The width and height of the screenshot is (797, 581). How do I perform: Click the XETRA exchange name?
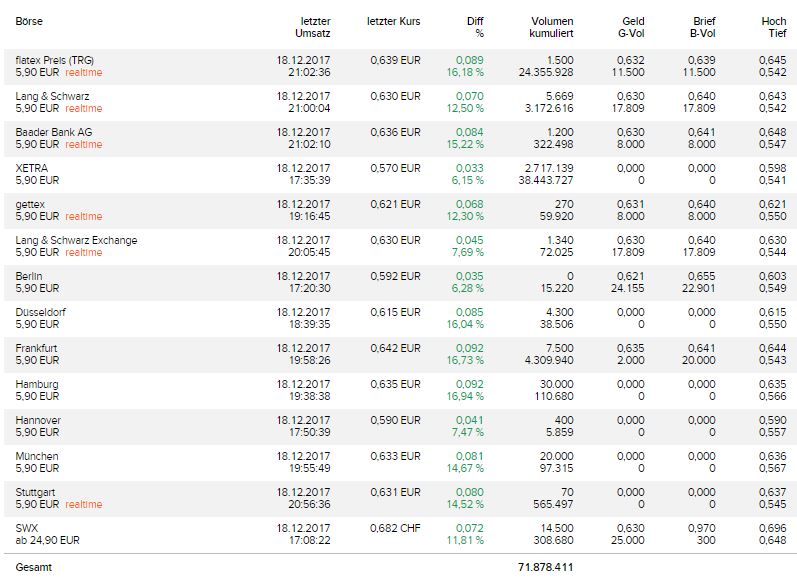(32, 168)
